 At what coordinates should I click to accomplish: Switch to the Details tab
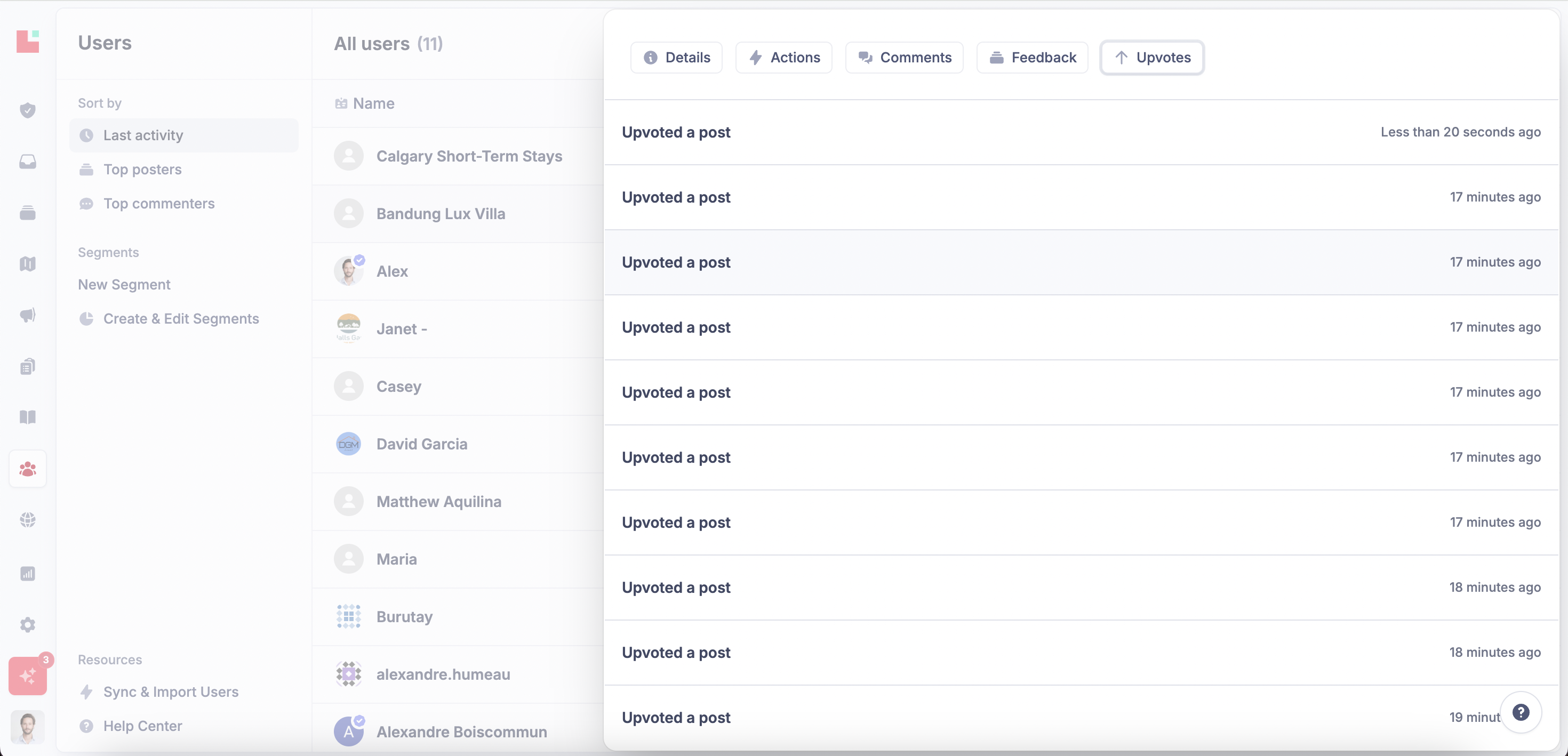coord(676,57)
